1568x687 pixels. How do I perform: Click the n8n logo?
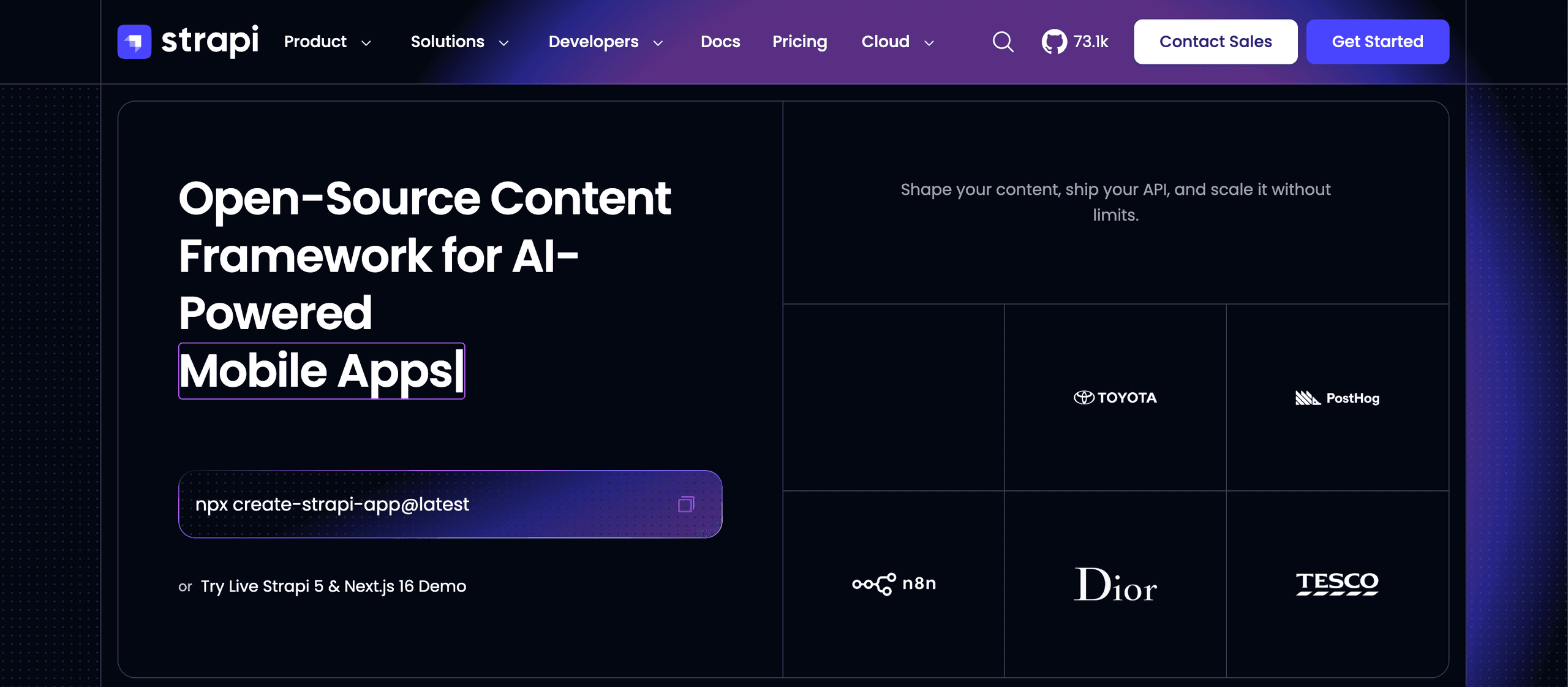pos(894,584)
